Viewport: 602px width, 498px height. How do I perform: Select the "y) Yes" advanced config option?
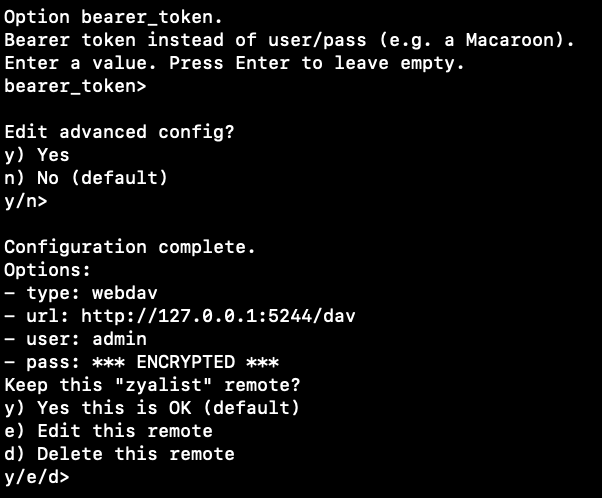click(37, 155)
